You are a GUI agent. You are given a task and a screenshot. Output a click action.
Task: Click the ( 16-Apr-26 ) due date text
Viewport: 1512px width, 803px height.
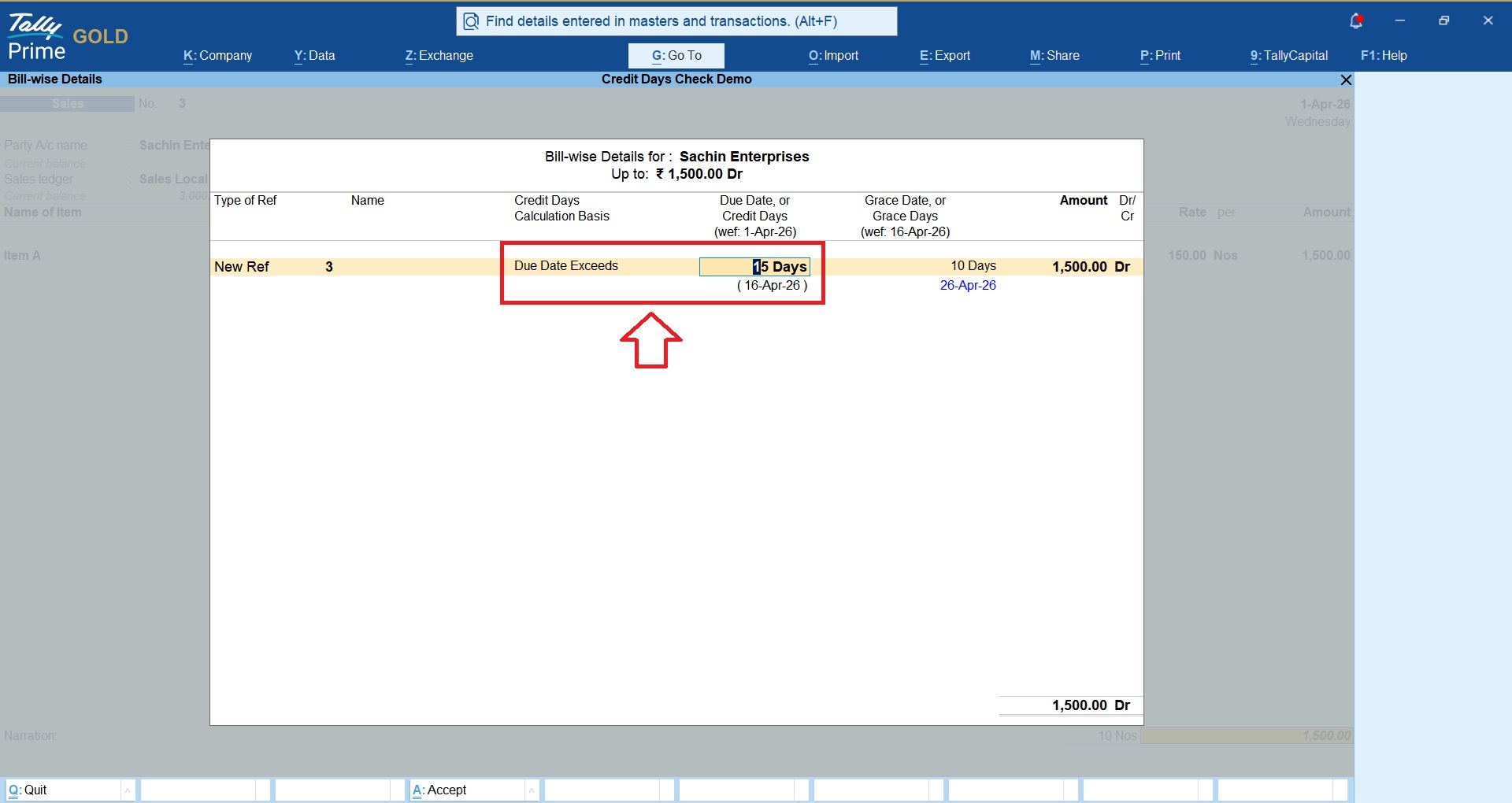tap(772, 285)
